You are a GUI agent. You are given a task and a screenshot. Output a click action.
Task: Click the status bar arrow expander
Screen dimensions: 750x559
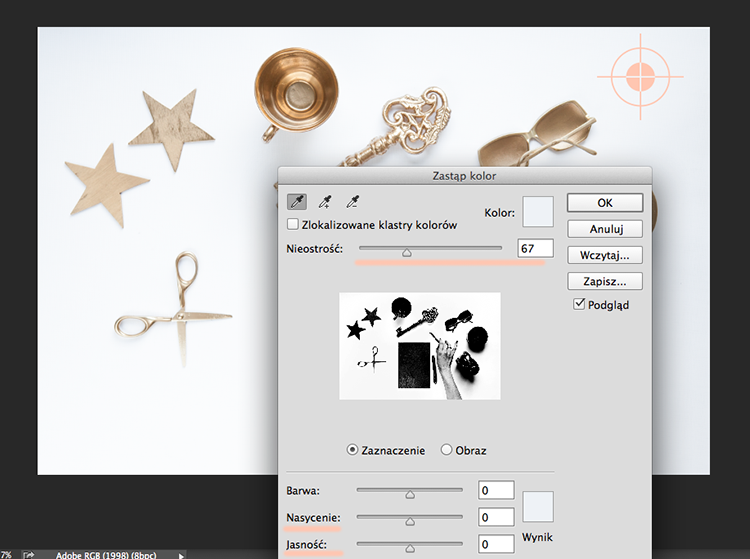coord(181,556)
